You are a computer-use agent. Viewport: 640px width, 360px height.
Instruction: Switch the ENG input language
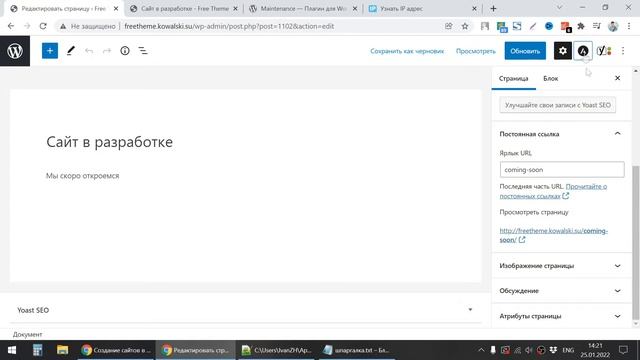(568, 350)
